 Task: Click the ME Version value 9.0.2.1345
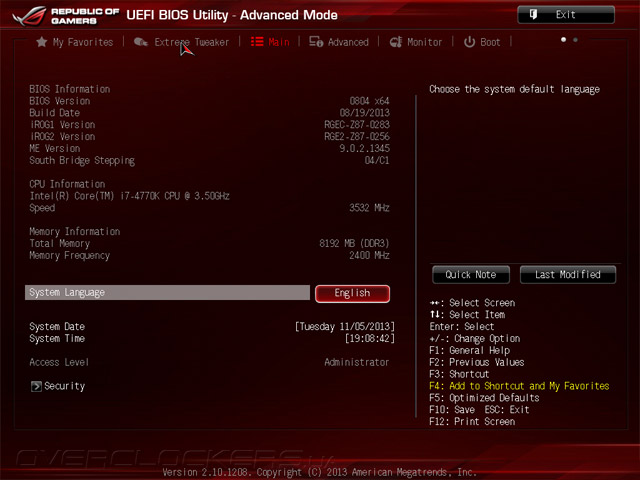364,148
